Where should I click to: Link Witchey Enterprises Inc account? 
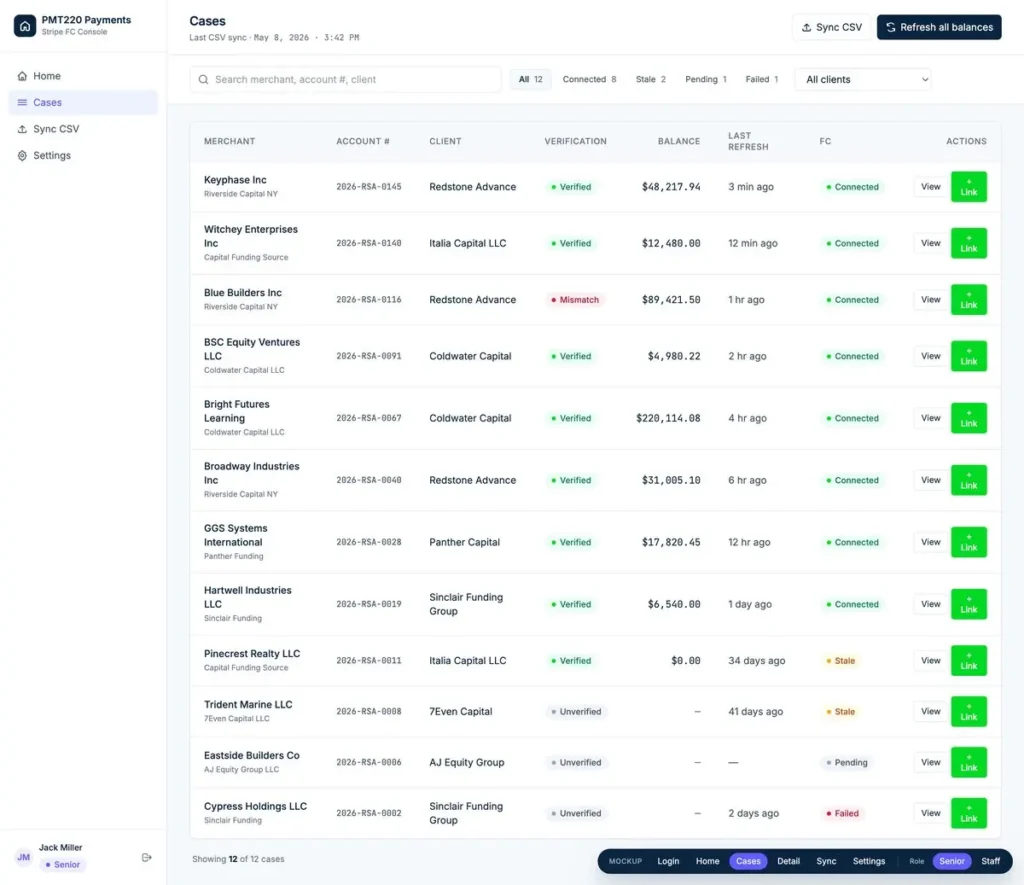point(968,243)
